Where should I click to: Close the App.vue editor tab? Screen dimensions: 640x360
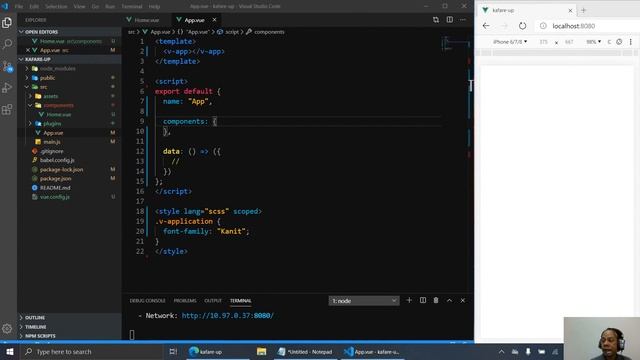tap(214, 20)
